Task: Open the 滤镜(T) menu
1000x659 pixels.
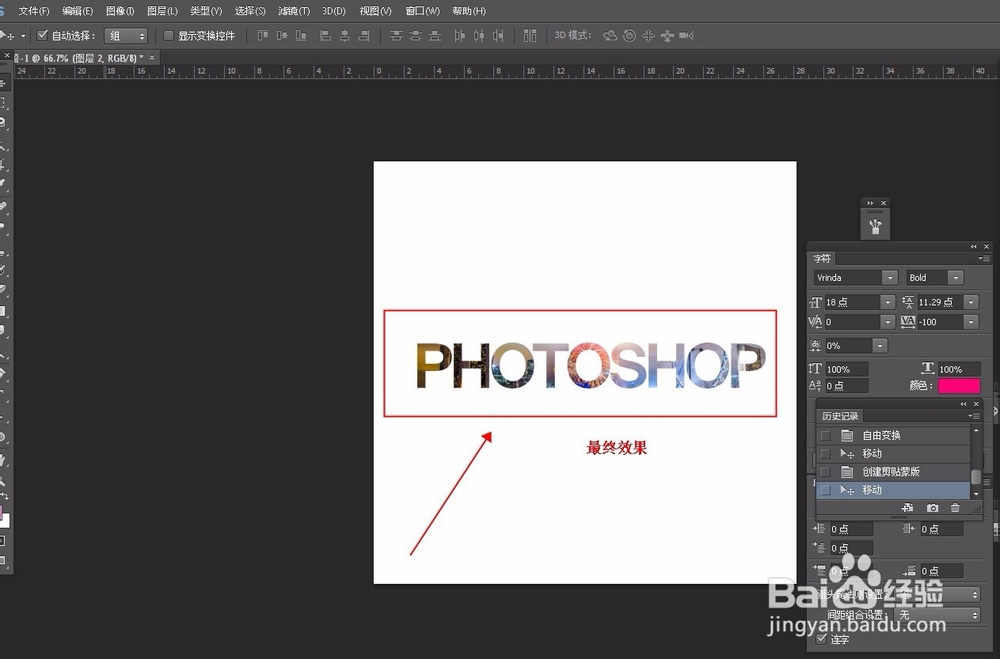Action: click(x=294, y=11)
